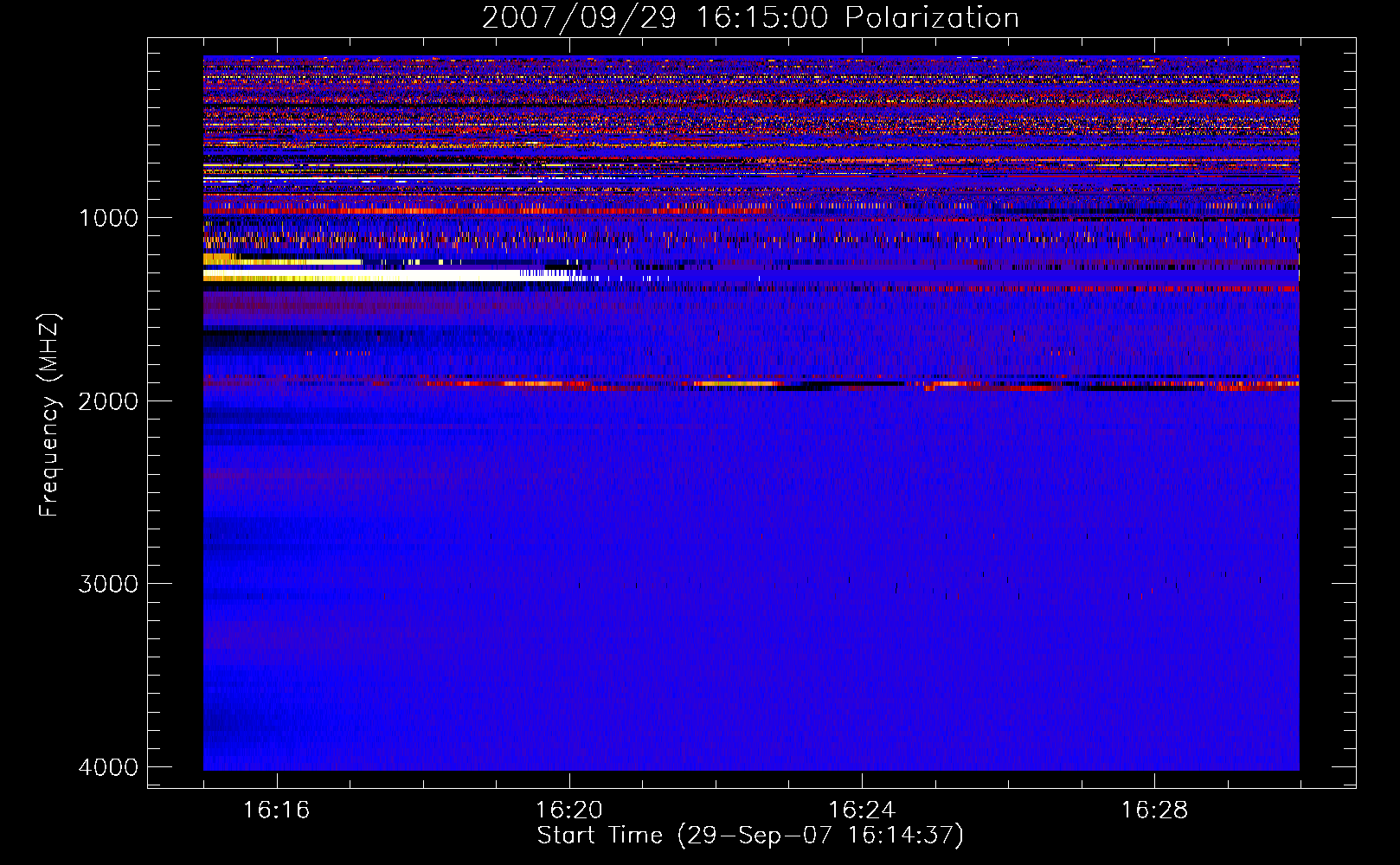1400x865 pixels.
Task: Select the 1000 frequency tick label
Action: (108, 218)
